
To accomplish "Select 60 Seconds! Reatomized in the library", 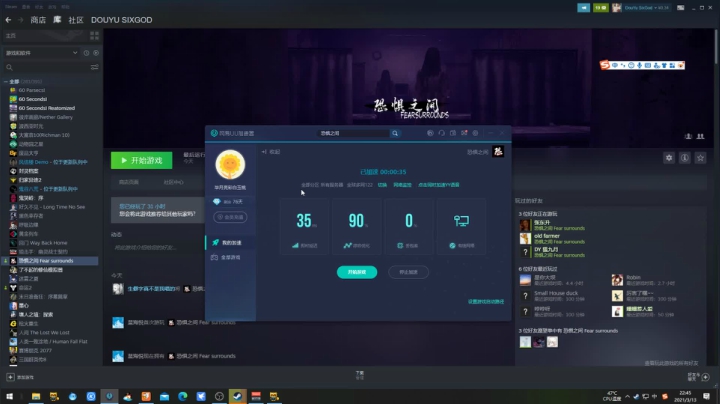I will [46, 108].
